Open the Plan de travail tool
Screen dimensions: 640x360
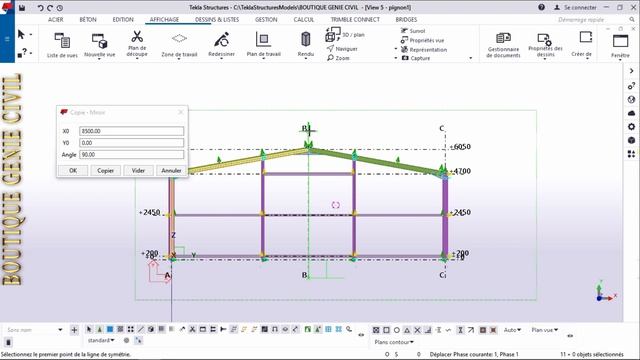[x=264, y=45]
